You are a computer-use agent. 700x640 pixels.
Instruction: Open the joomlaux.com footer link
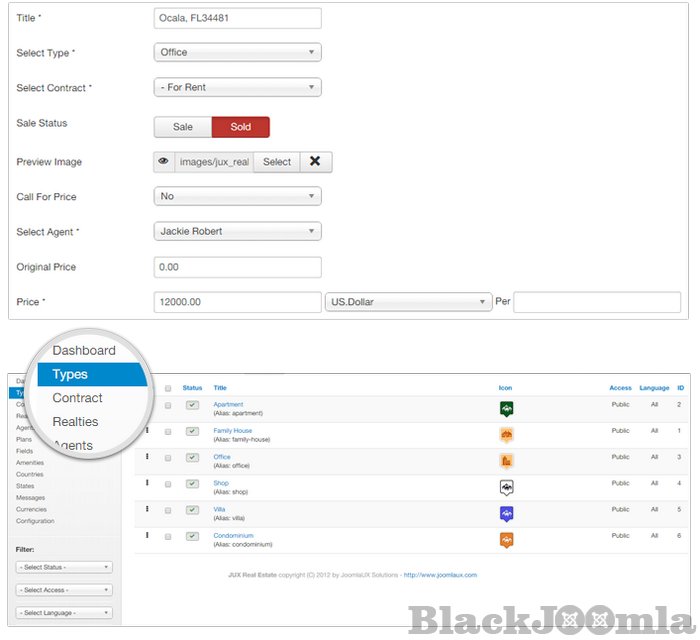coord(440,575)
